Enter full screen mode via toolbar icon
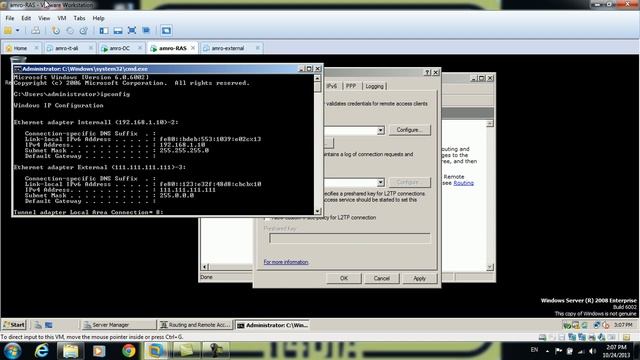This screenshot has height=360, width=640. tap(132, 31)
